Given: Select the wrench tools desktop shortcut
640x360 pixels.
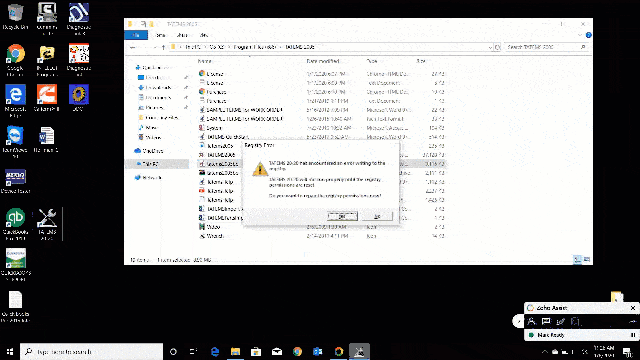Looking at the screenshot, I should (x=47, y=224).
